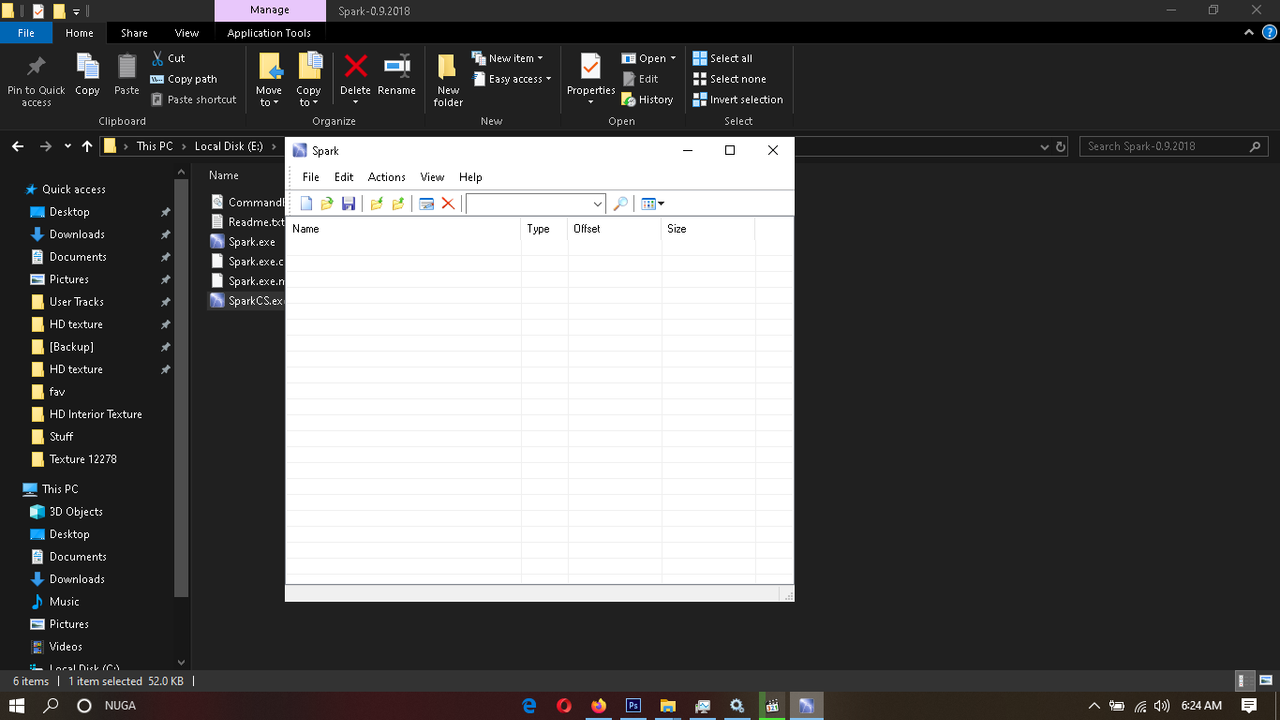Switch to large icons view in status bar

pos(1265,681)
